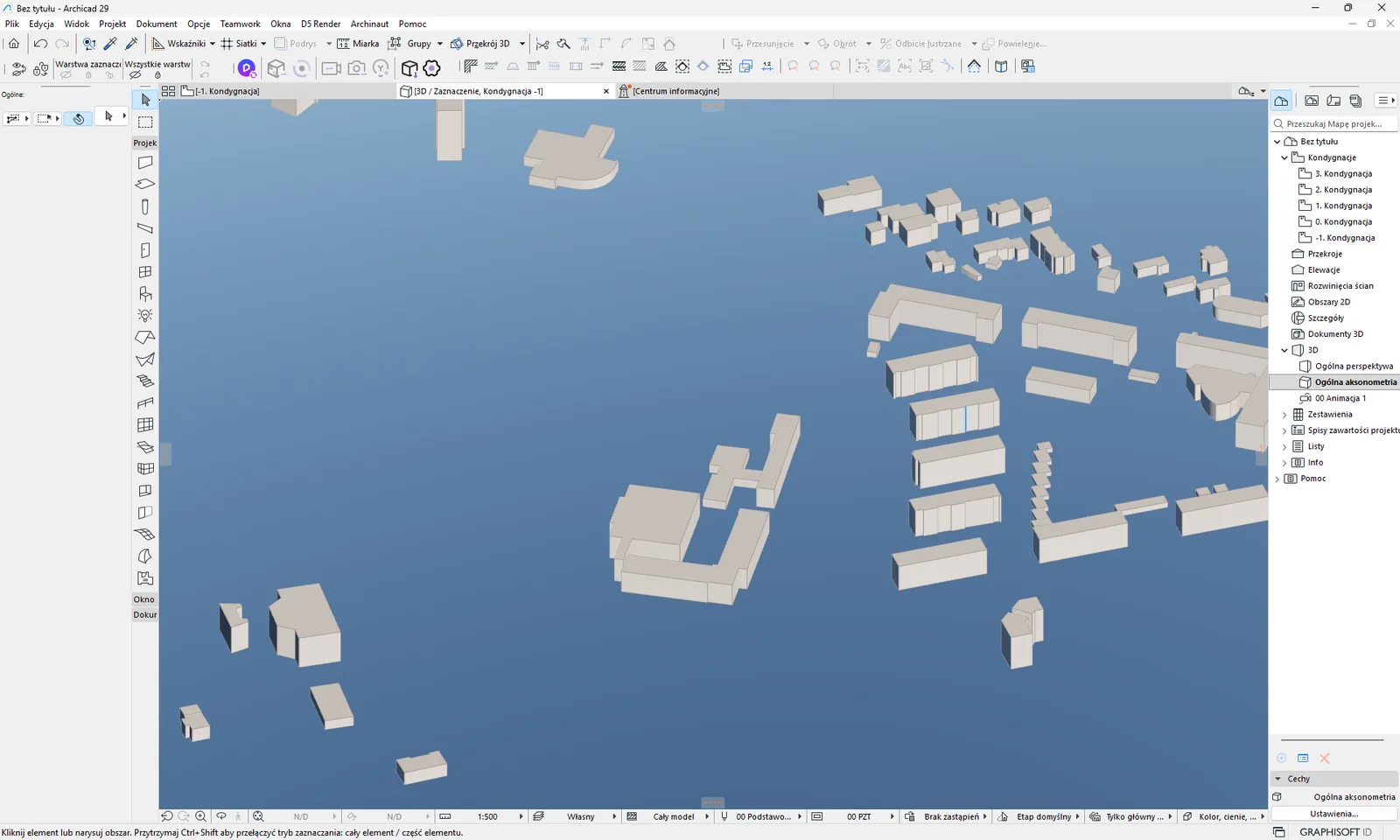Screen dimensions: 1400x840
Task: Open the 1:500 scale dropdown
Action: [x=521, y=816]
